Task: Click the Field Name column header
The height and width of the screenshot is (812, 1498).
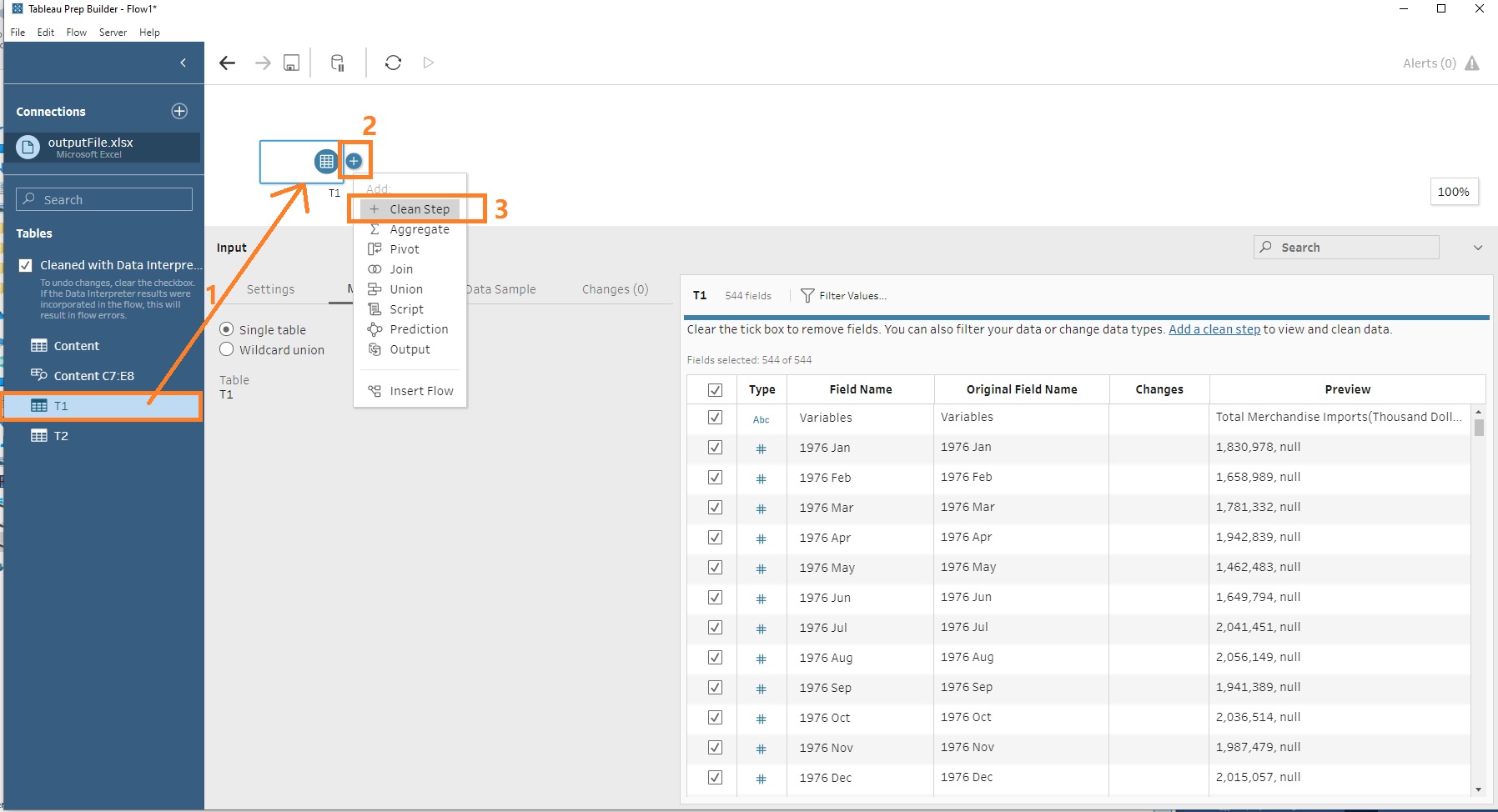Action: tap(861, 389)
